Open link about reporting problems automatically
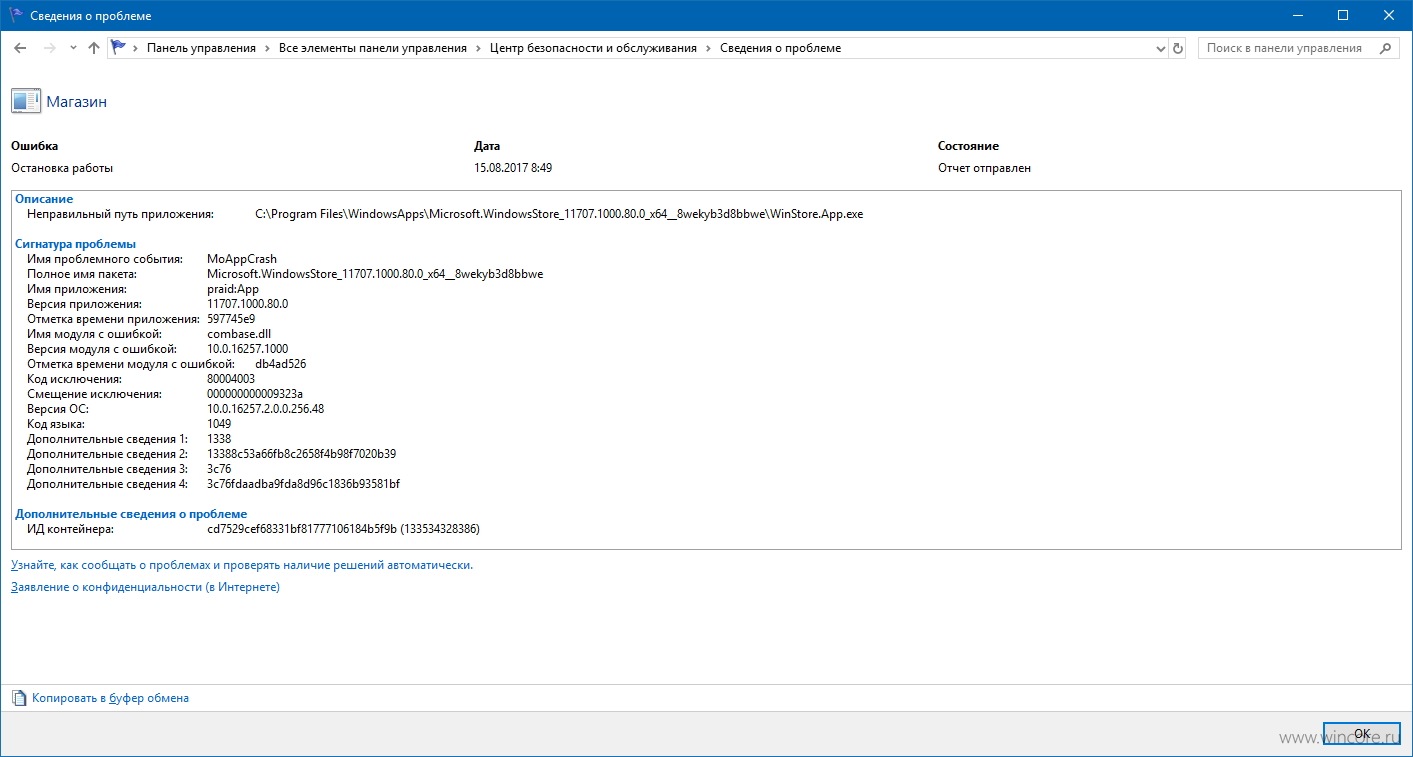 tap(242, 565)
